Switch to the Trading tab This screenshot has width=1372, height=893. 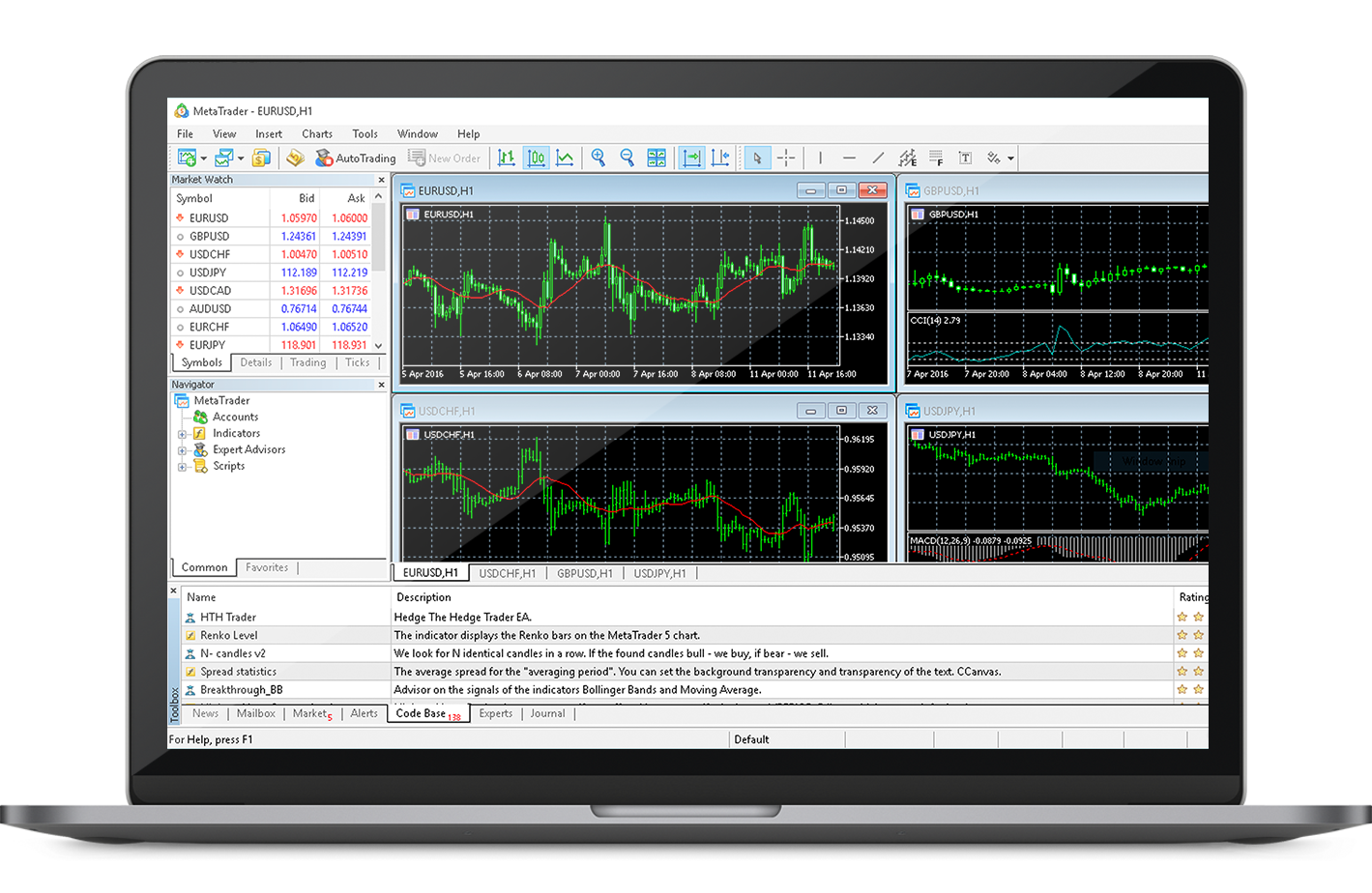click(x=308, y=362)
